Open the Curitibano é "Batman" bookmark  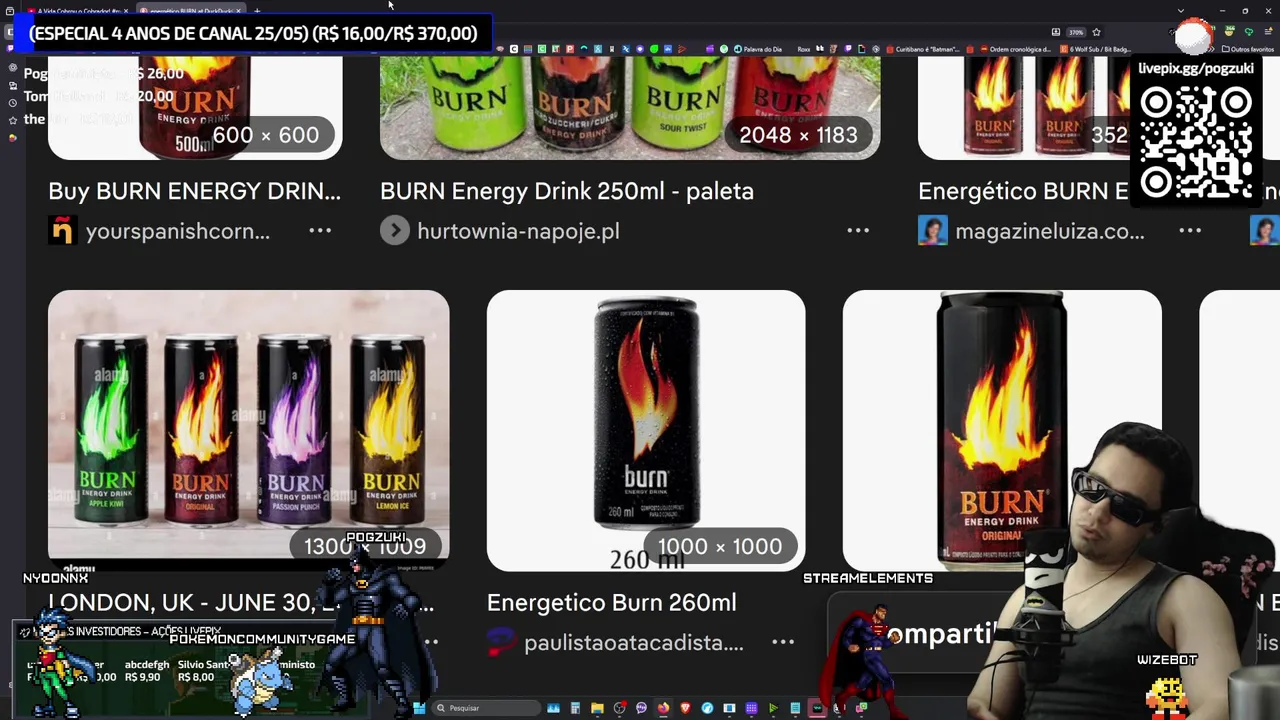coord(923,49)
